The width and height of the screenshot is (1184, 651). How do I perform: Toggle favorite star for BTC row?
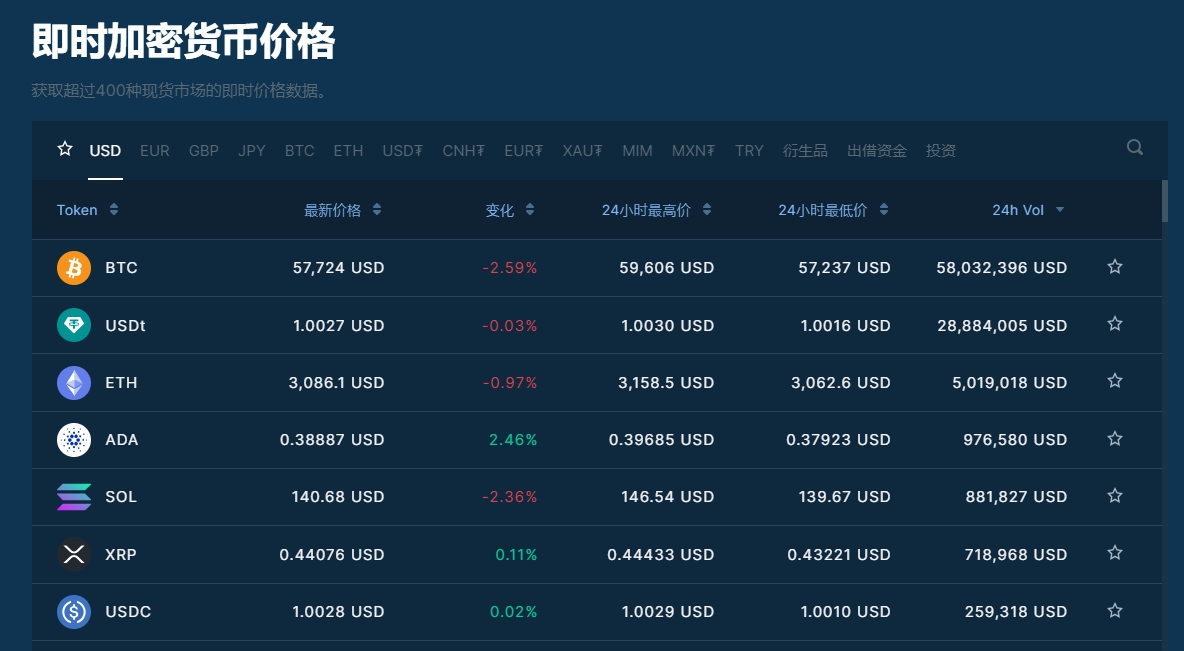tap(1115, 267)
